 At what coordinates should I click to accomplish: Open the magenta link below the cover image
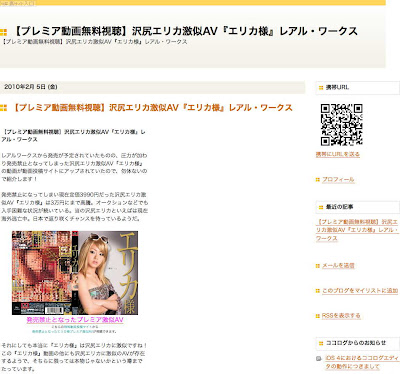pos(75,320)
